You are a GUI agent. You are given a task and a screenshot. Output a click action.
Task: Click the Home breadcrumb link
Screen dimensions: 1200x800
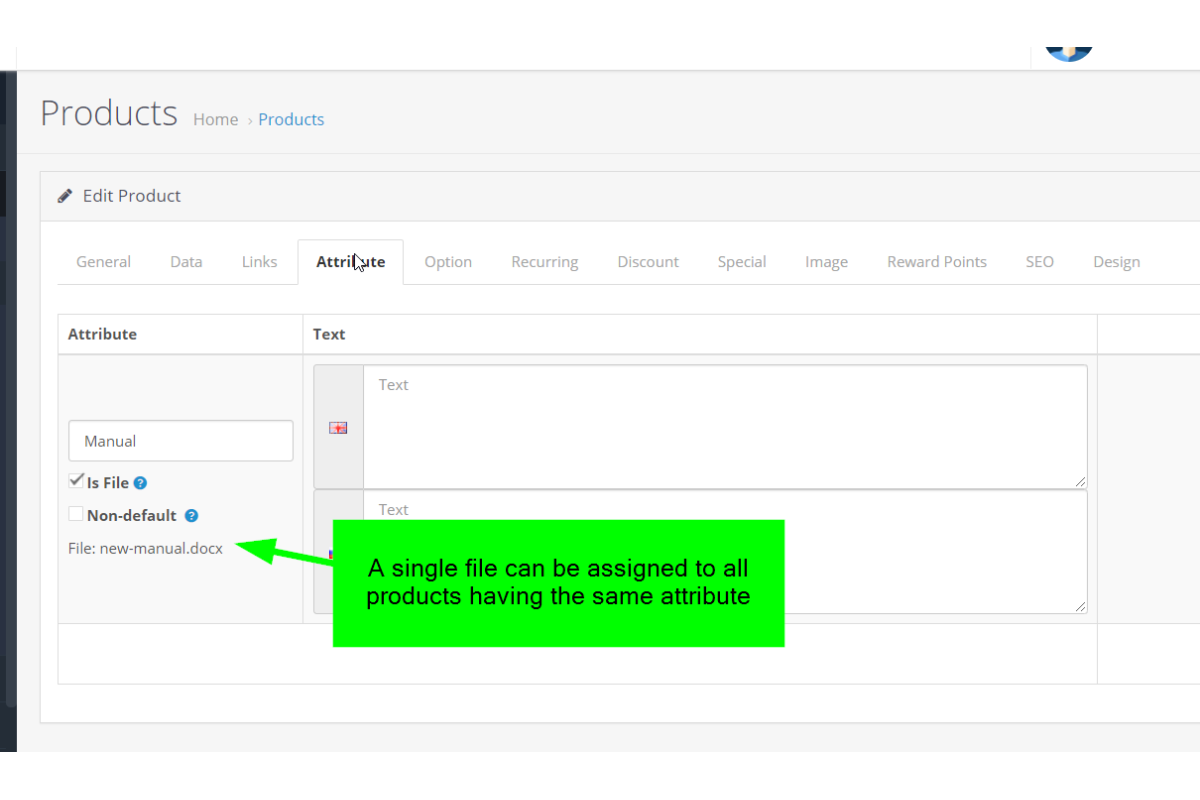pyautogui.click(x=215, y=119)
